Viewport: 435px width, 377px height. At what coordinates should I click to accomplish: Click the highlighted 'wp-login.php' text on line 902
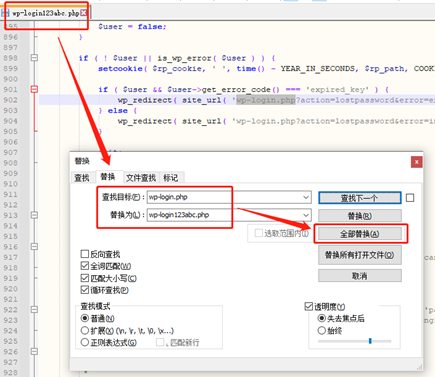(x=266, y=100)
